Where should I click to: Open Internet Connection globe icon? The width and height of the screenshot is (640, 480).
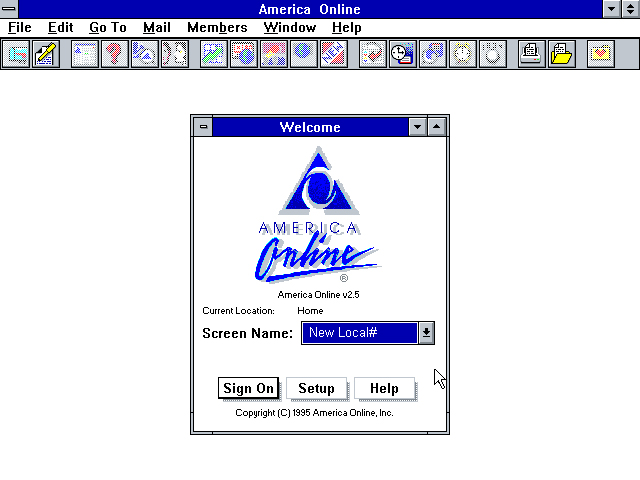coord(304,54)
